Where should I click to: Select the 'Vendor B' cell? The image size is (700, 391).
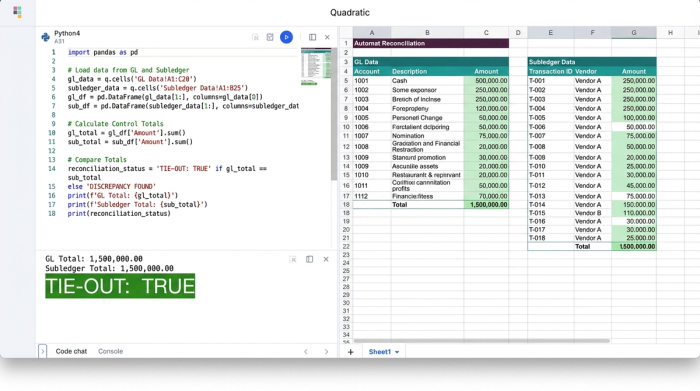pos(592,213)
